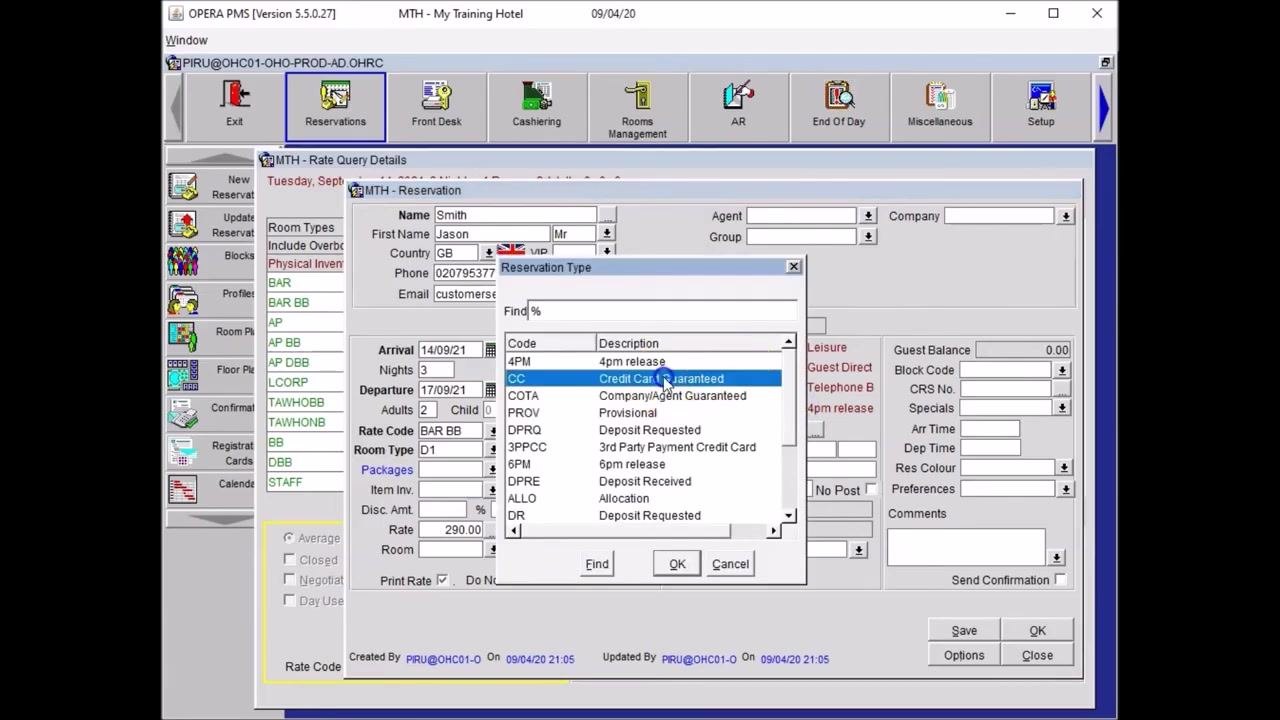Toggle the Closed checkbox in Rate Query

pos(289,560)
